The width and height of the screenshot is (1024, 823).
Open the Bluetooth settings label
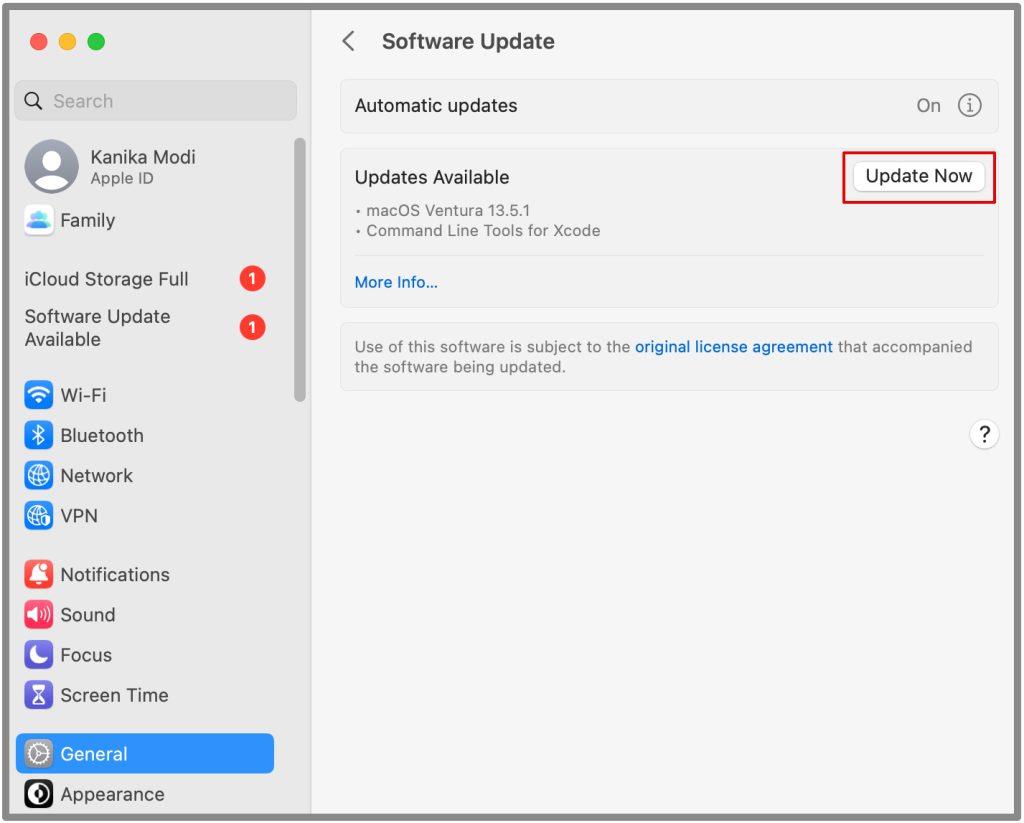tap(102, 436)
